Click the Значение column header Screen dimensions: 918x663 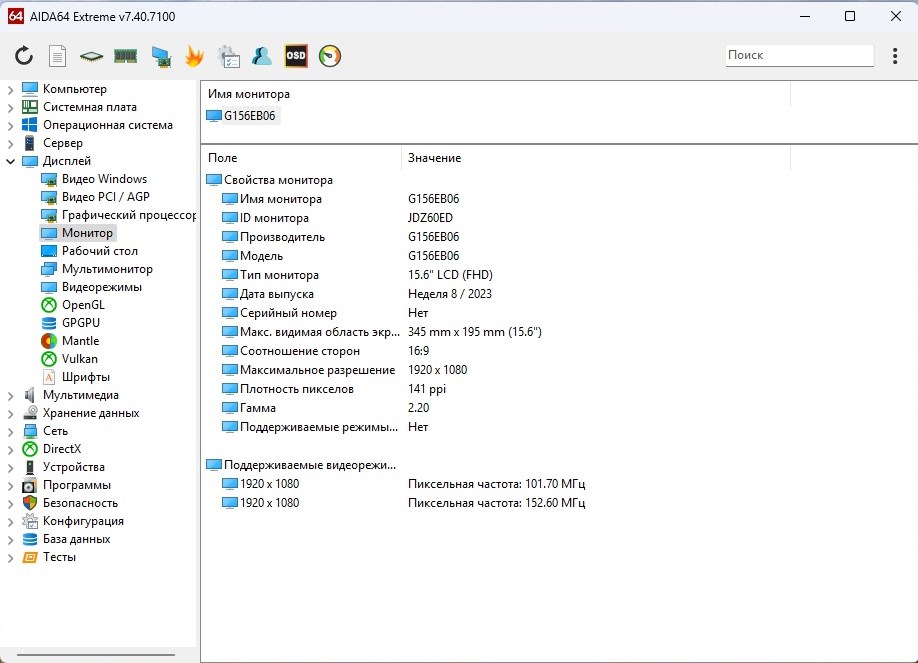(x=434, y=158)
